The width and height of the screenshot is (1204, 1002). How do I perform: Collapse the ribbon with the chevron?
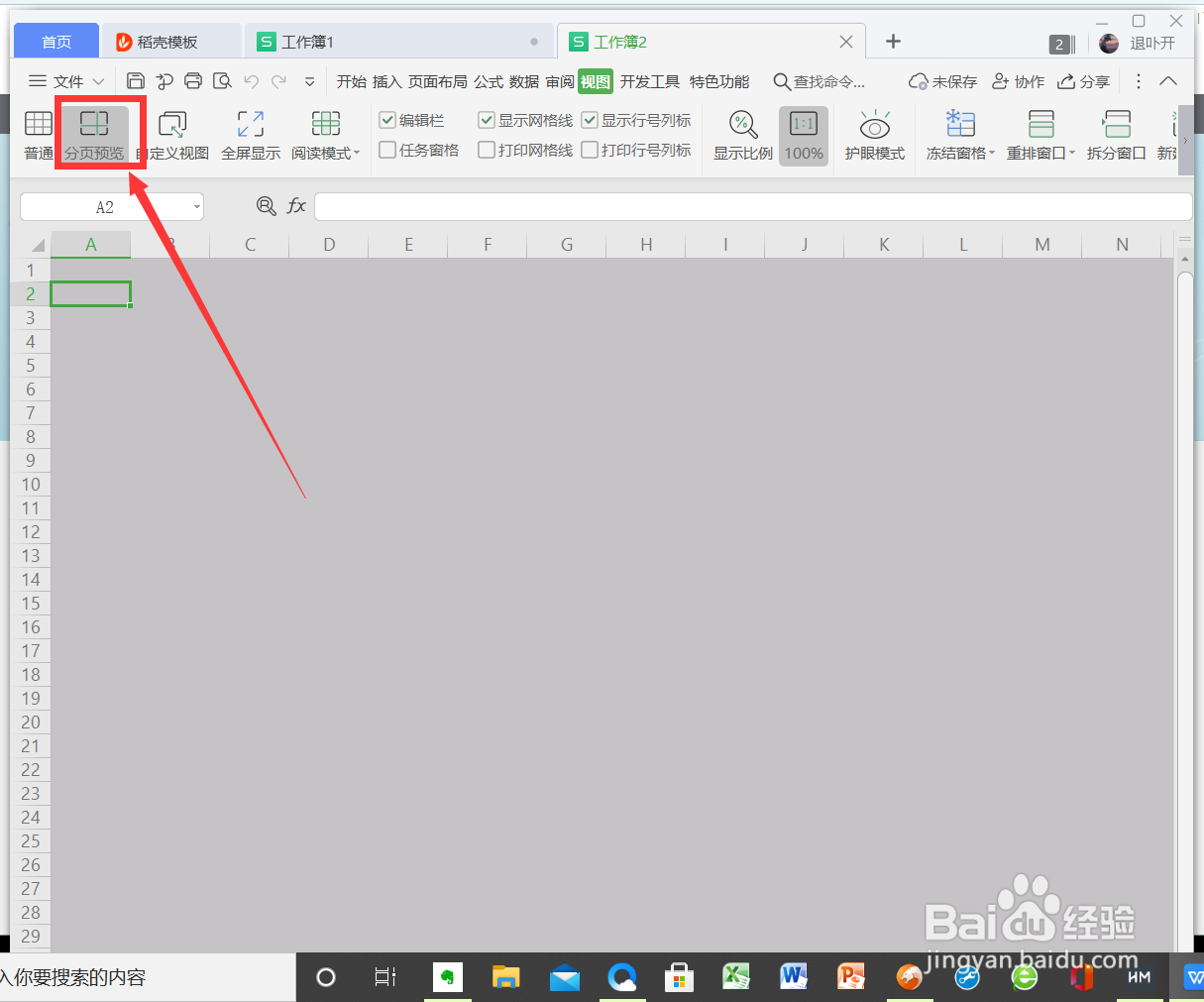coord(1168,81)
